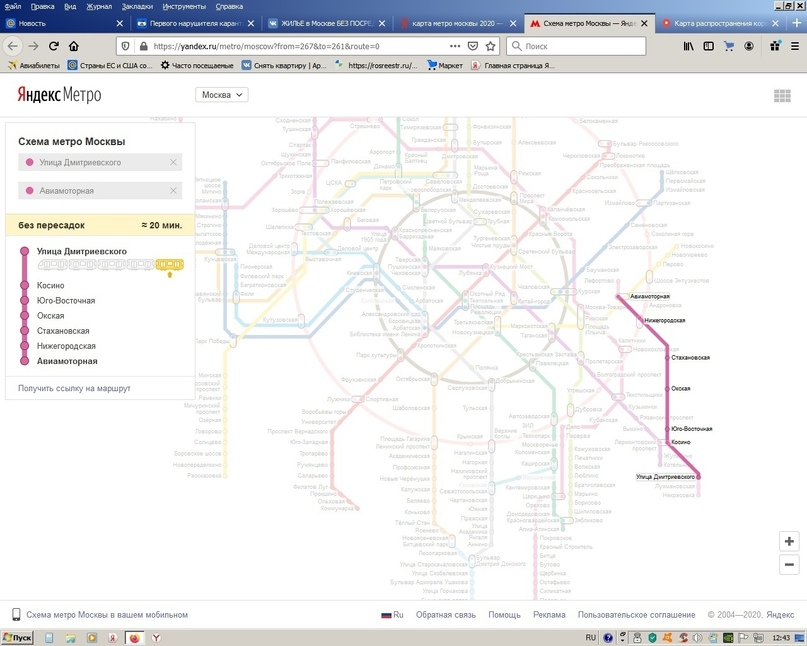Close the Схема метро Москвы tab
Image resolution: width=807 pixels, height=646 pixels.
(x=644, y=23)
